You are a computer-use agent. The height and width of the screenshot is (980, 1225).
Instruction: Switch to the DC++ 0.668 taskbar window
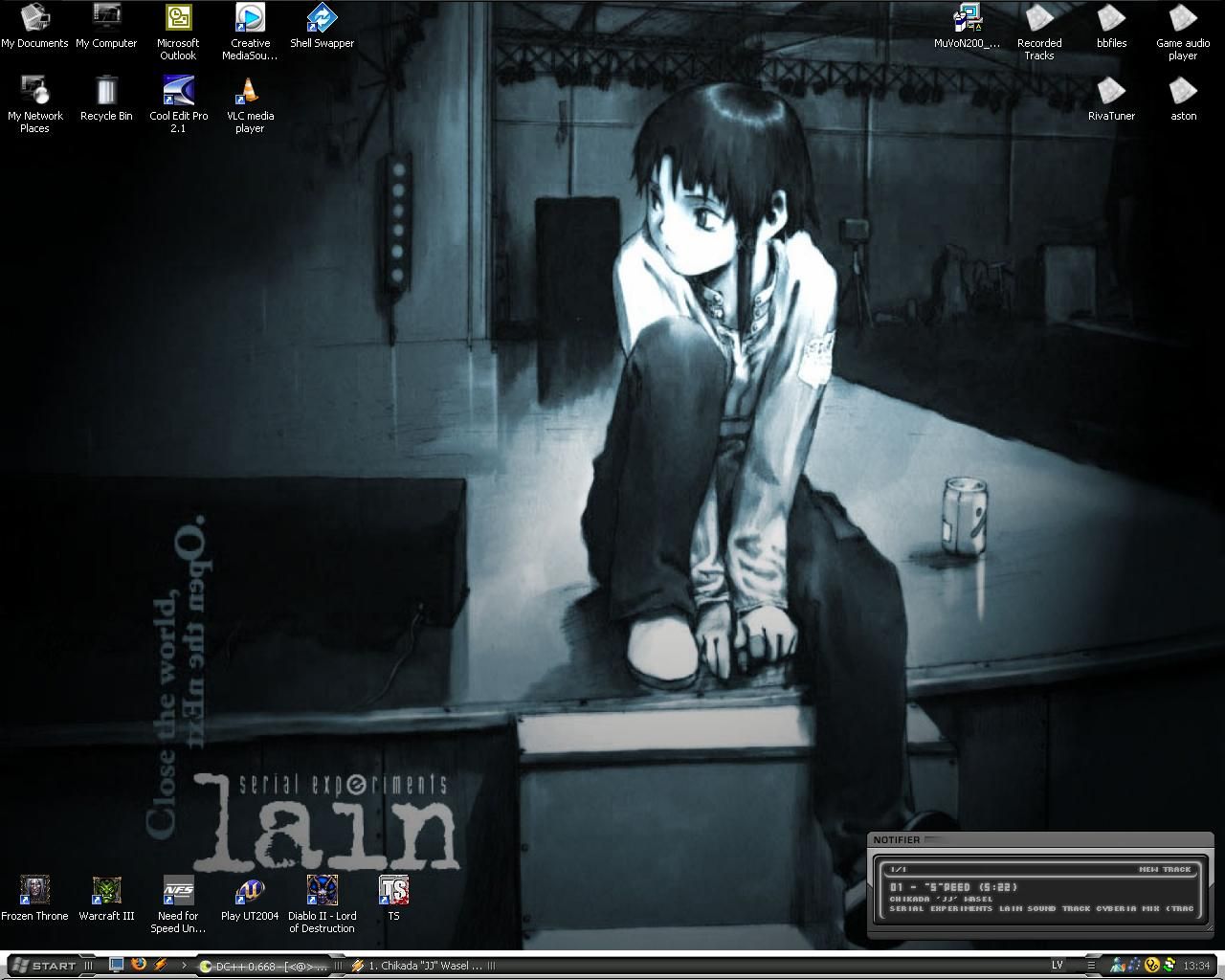264,966
